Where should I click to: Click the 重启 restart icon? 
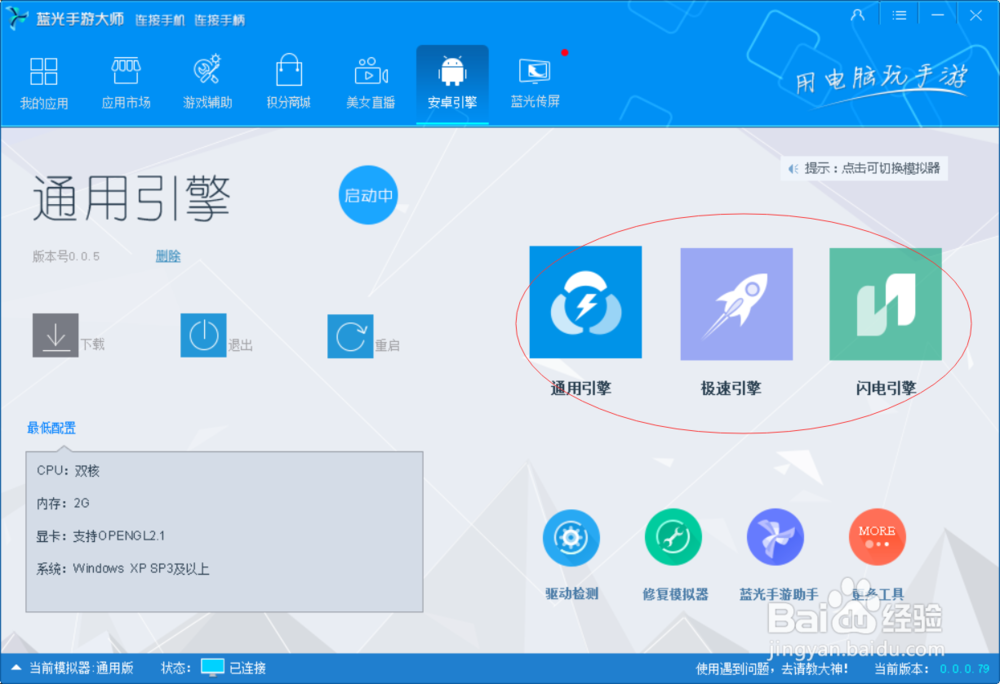(x=350, y=336)
